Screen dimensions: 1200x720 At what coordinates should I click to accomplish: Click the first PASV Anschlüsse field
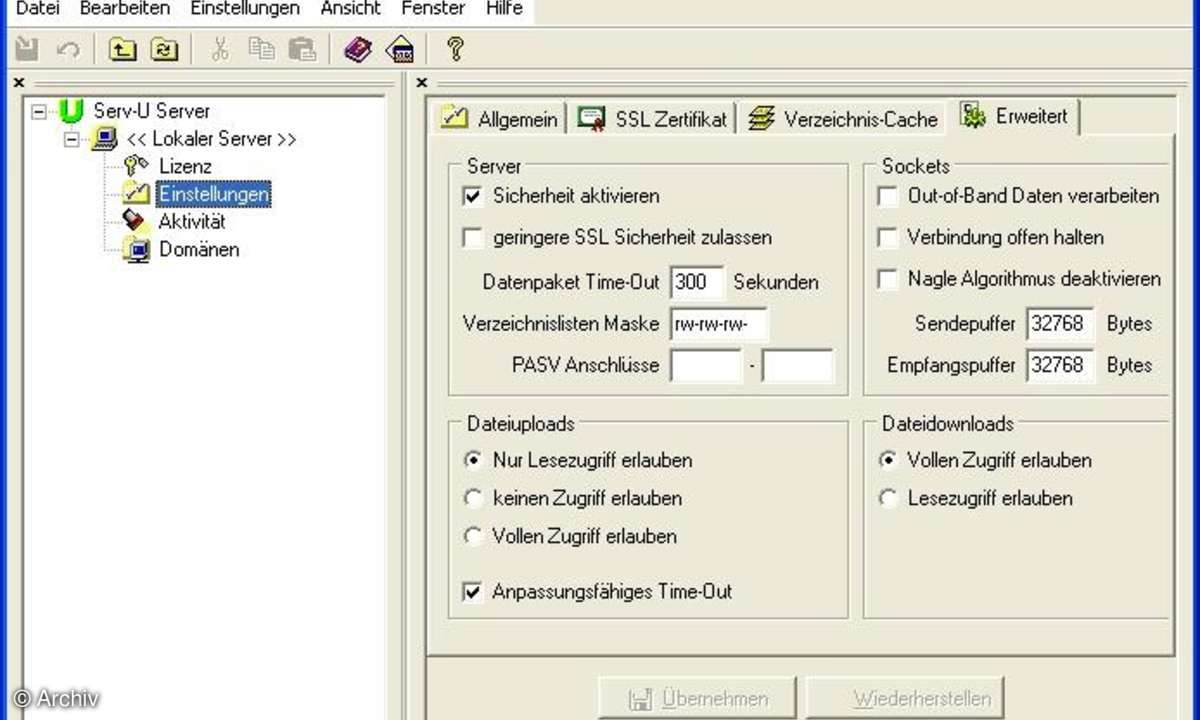click(706, 365)
